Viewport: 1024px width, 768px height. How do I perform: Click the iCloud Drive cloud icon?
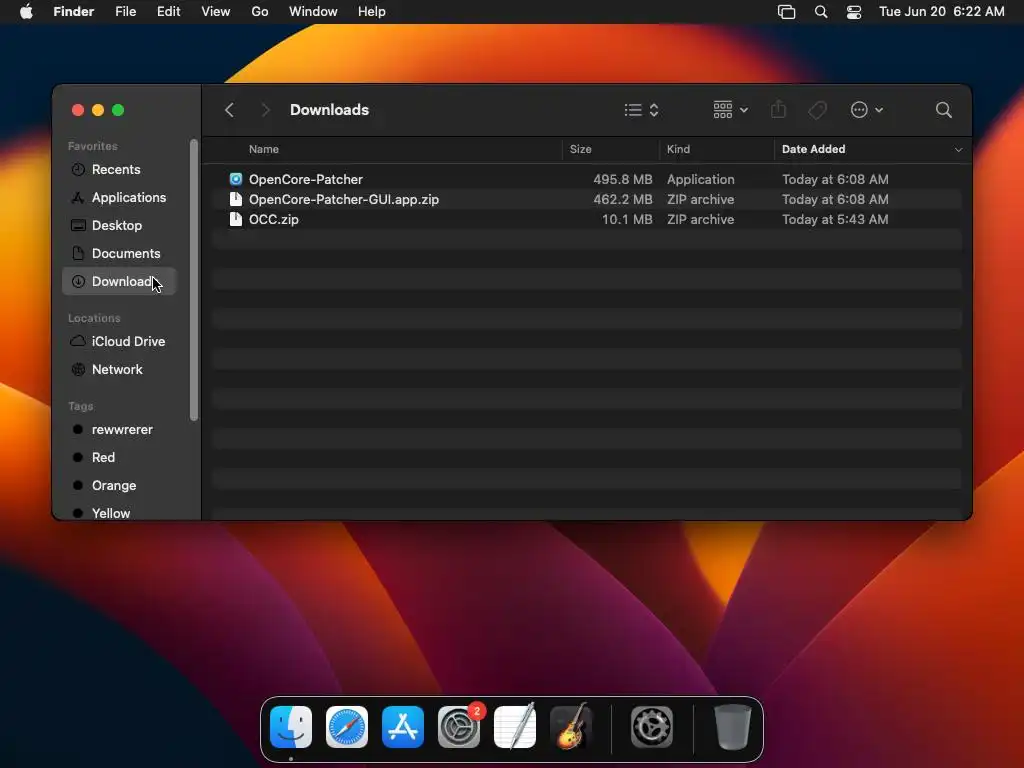coord(78,341)
